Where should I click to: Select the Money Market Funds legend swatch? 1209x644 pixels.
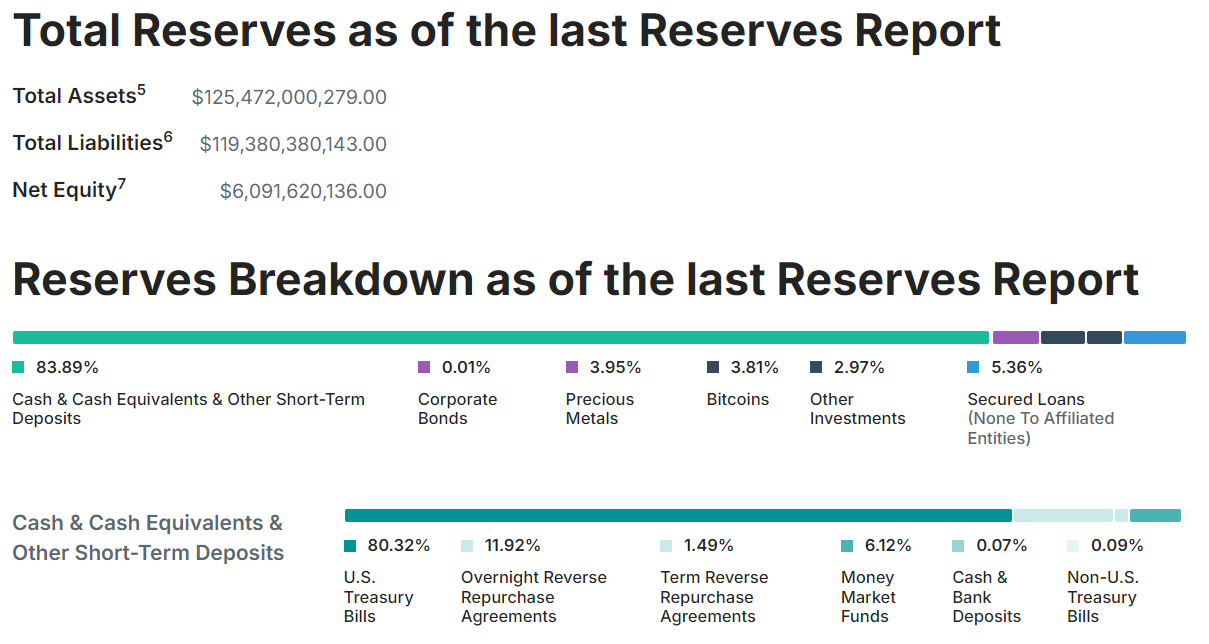(x=847, y=546)
